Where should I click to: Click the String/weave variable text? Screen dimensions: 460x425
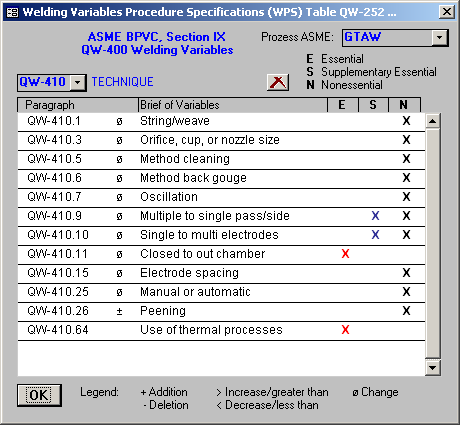click(x=175, y=121)
